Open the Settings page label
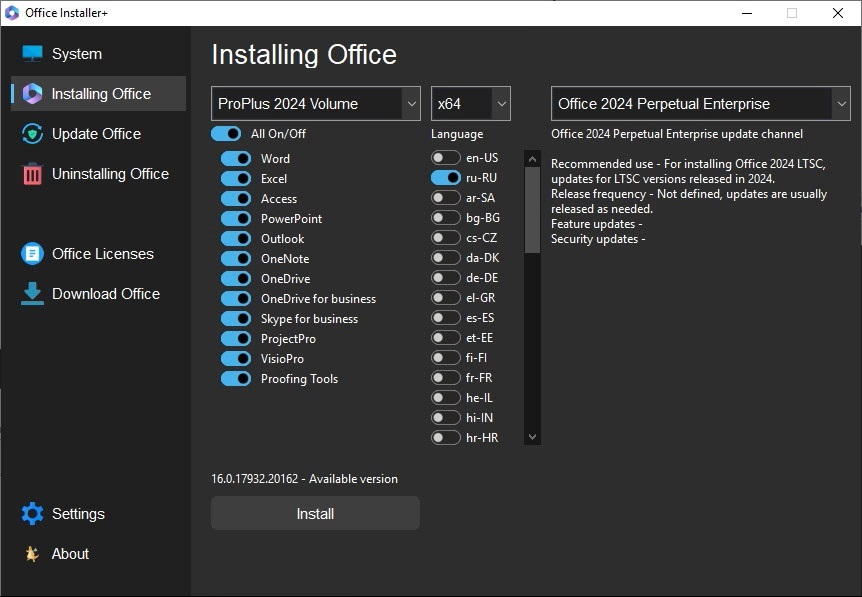Image resolution: width=862 pixels, height=597 pixels. pos(78,513)
